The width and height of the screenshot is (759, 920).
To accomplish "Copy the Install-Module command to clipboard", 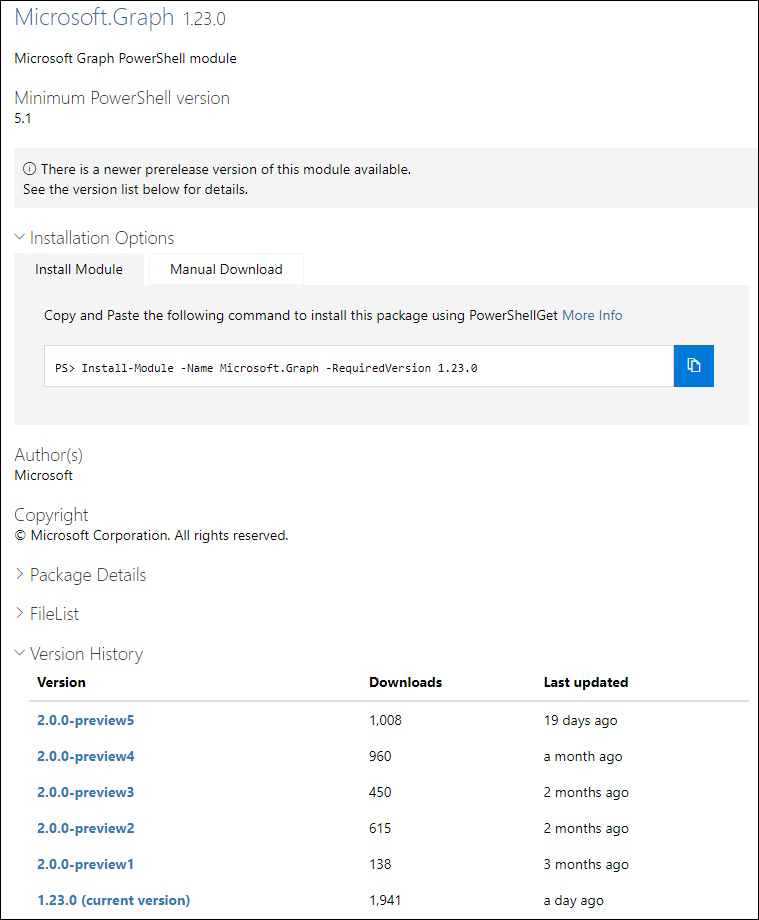I will 693,366.
